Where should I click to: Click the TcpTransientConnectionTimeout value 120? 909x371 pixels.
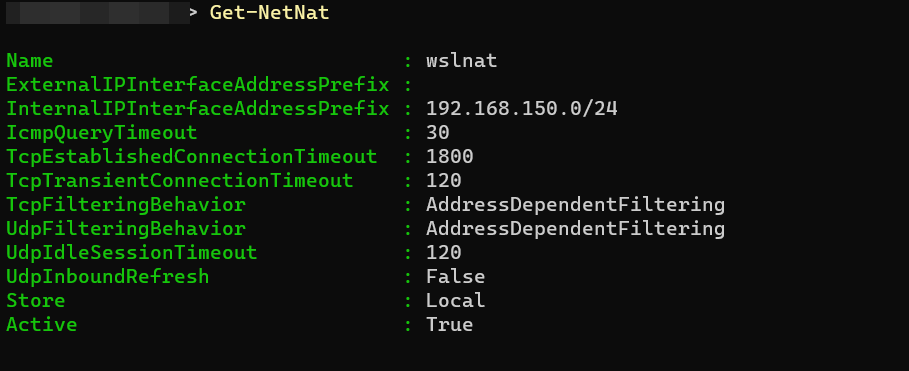tap(443, 180)
